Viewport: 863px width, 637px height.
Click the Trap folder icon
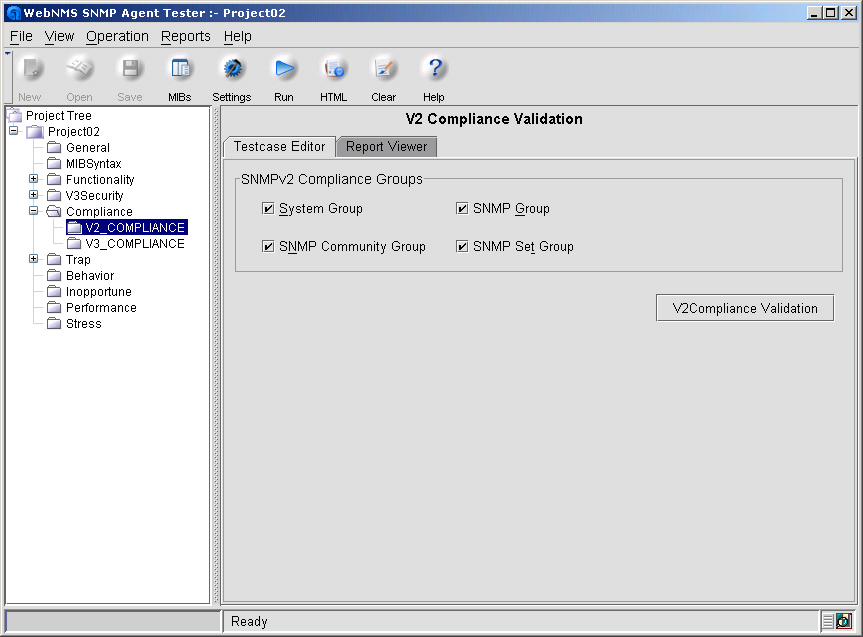(x=54, y=259)
